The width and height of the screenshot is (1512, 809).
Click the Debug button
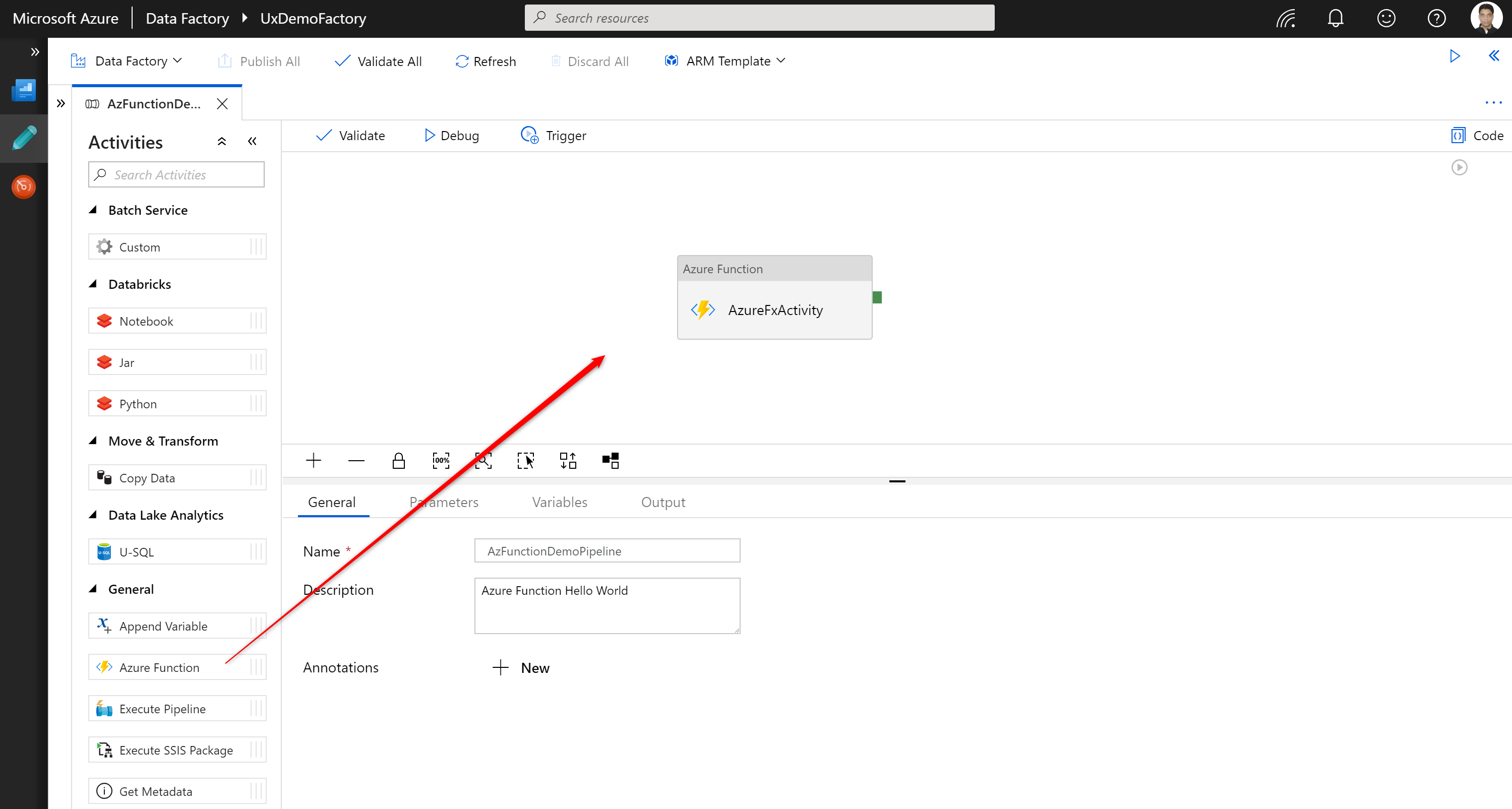(x=451, y=135)
